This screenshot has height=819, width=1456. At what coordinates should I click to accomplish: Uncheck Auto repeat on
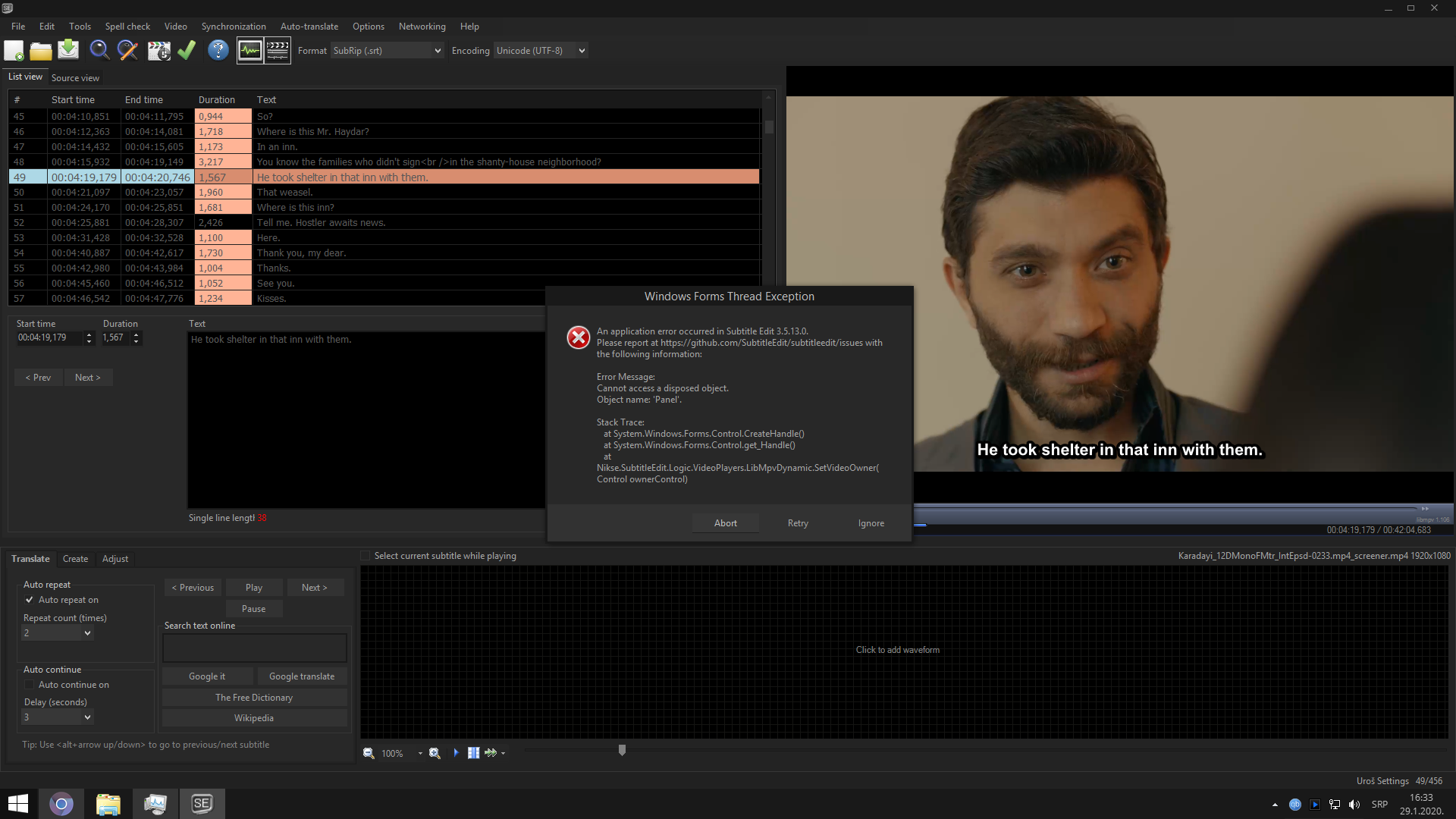(30, 600)
